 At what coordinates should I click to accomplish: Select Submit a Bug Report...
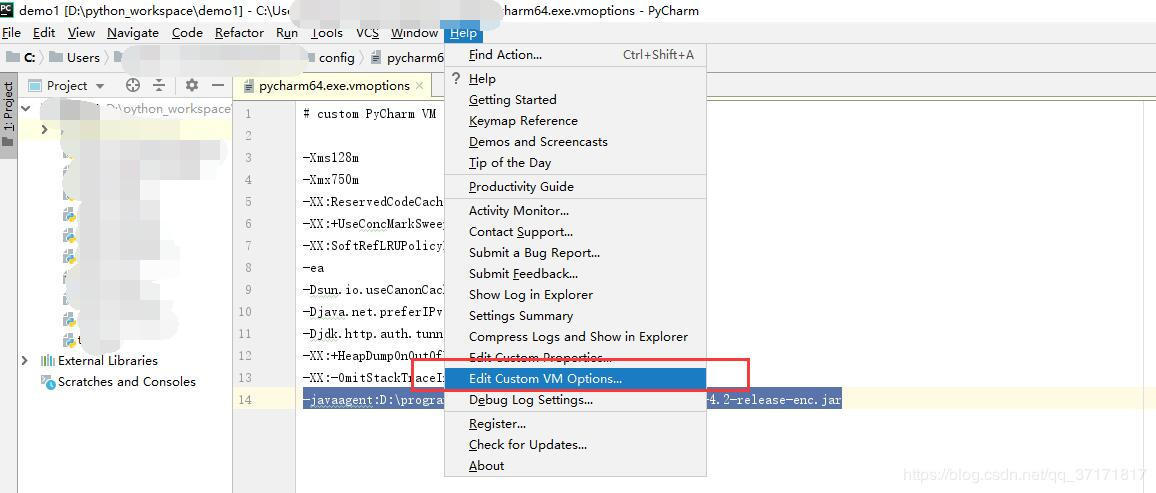[x=575, y=253]
